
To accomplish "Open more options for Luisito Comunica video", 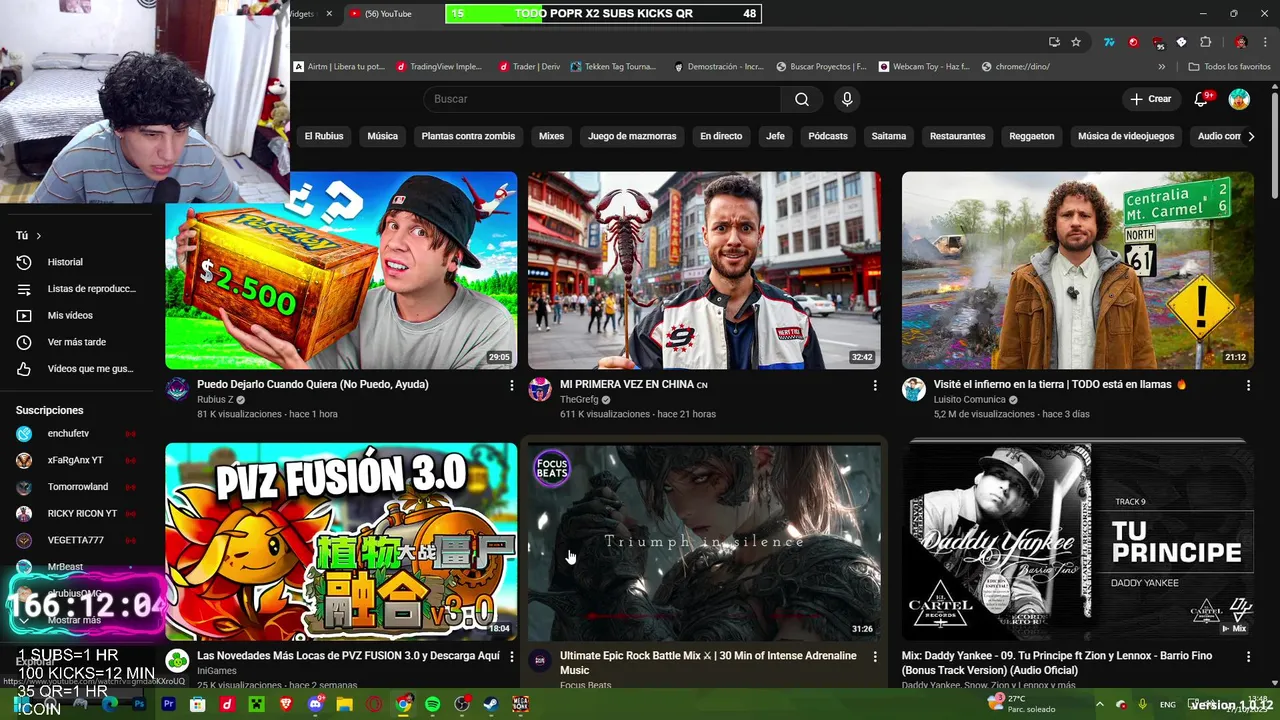I will click(x=1248, y=385).
